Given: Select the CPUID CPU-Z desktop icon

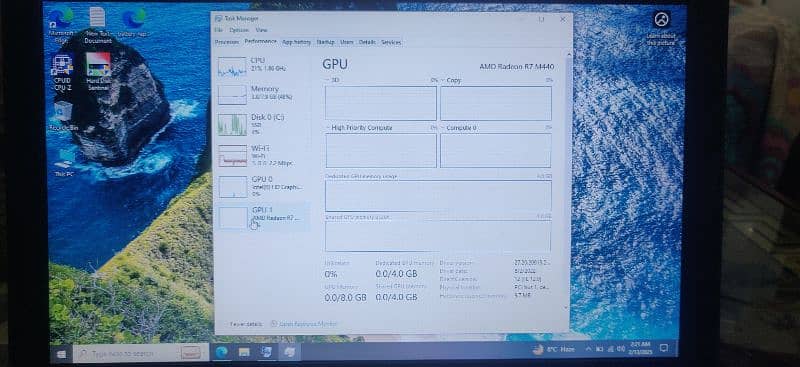Looking at the screenshot, I should tap(62, 72).
